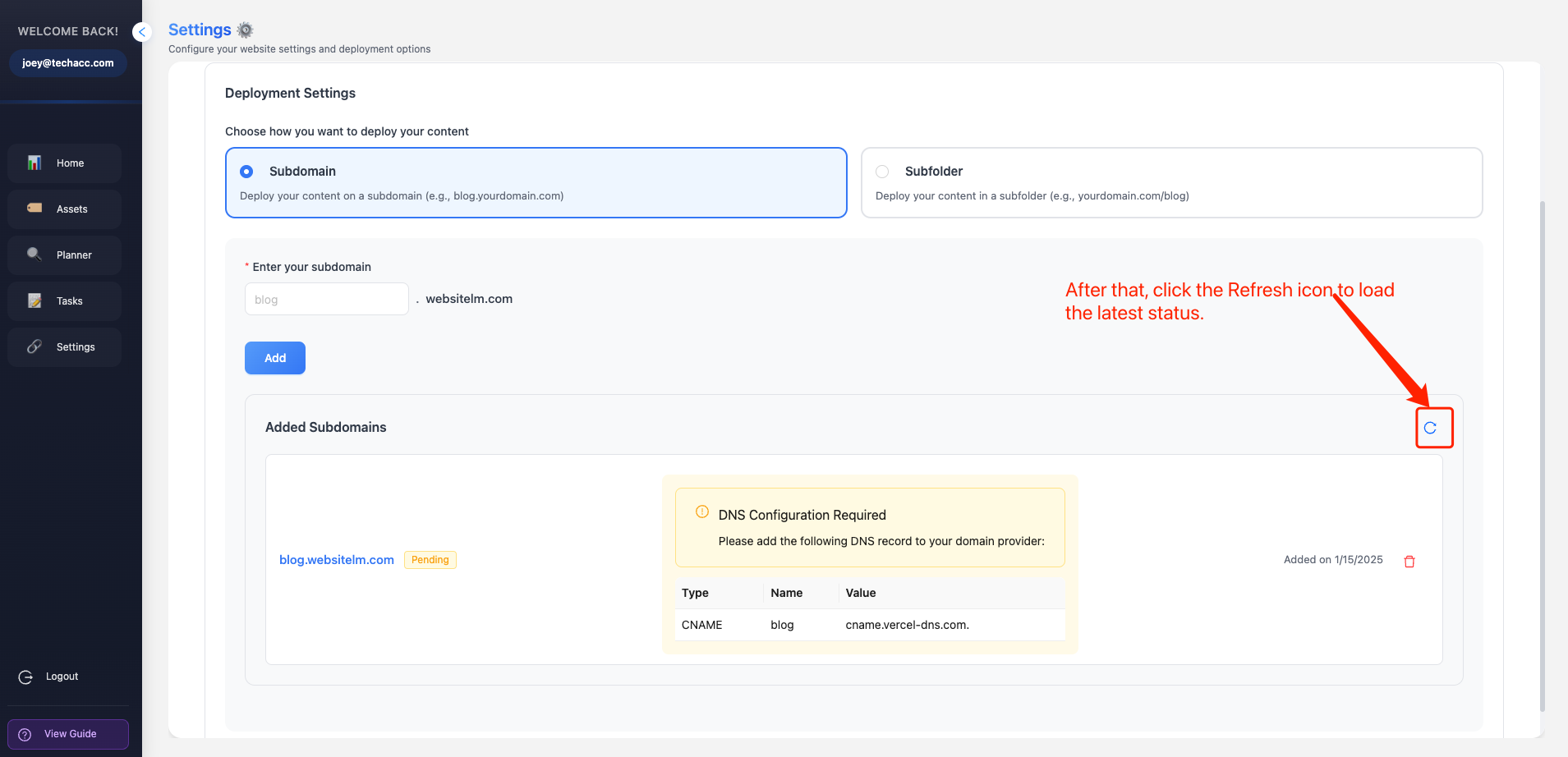
Task: Click the DNS Configuration Required heading
Action: 802,515
